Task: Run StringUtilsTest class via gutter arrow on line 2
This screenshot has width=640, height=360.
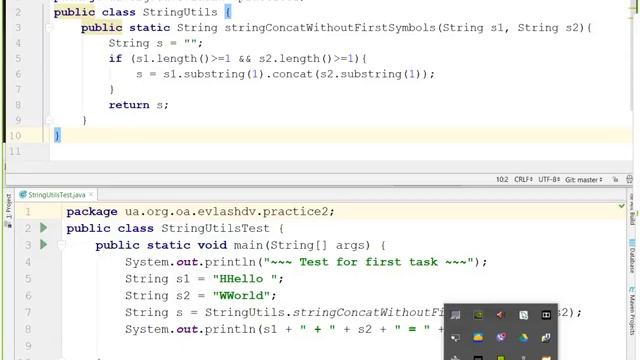Action: (x=43, y=228)
